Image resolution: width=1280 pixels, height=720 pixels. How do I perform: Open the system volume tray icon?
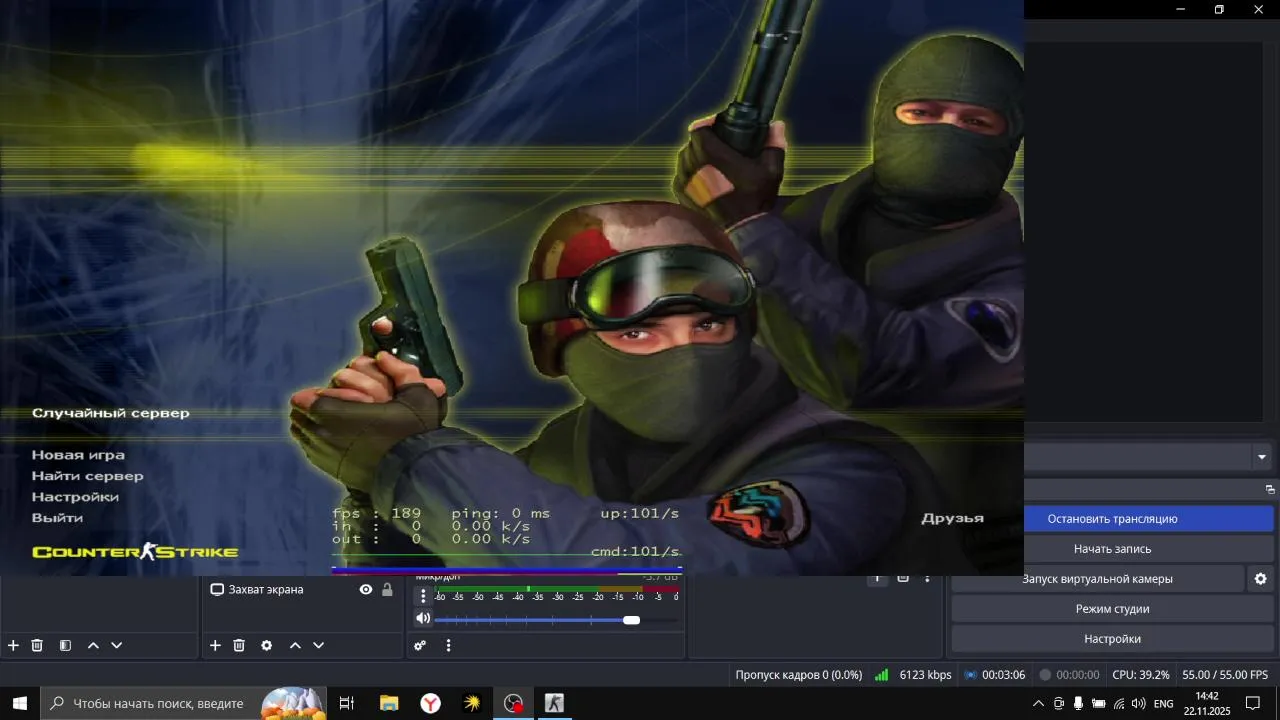tap(1138, 704)
